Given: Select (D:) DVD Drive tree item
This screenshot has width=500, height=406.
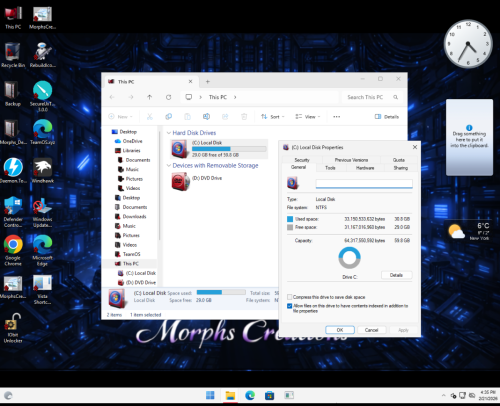Looking at the screenshot, I should click(x=137, y=282).
